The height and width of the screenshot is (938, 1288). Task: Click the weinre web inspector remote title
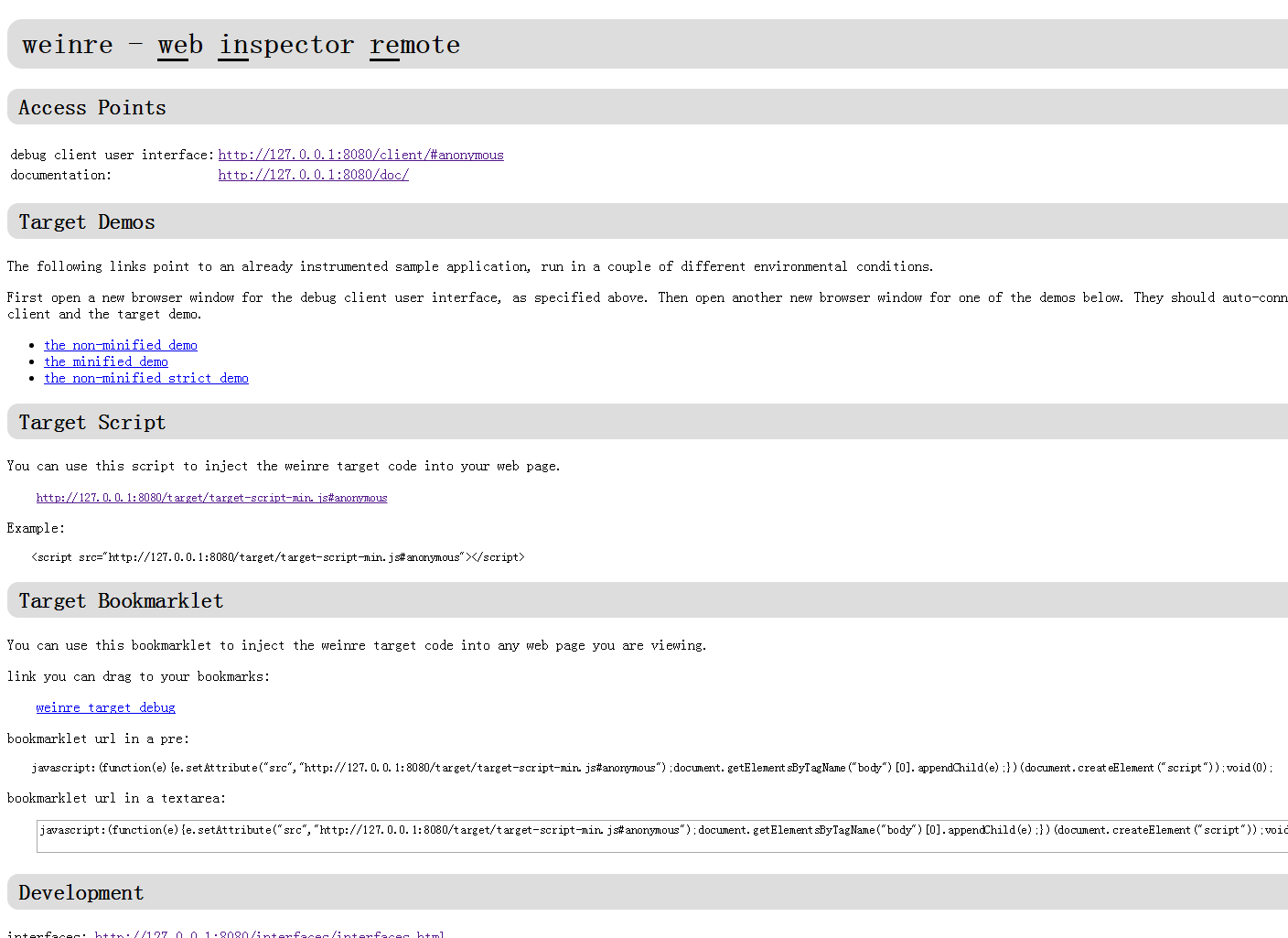[x=241, y=45]
